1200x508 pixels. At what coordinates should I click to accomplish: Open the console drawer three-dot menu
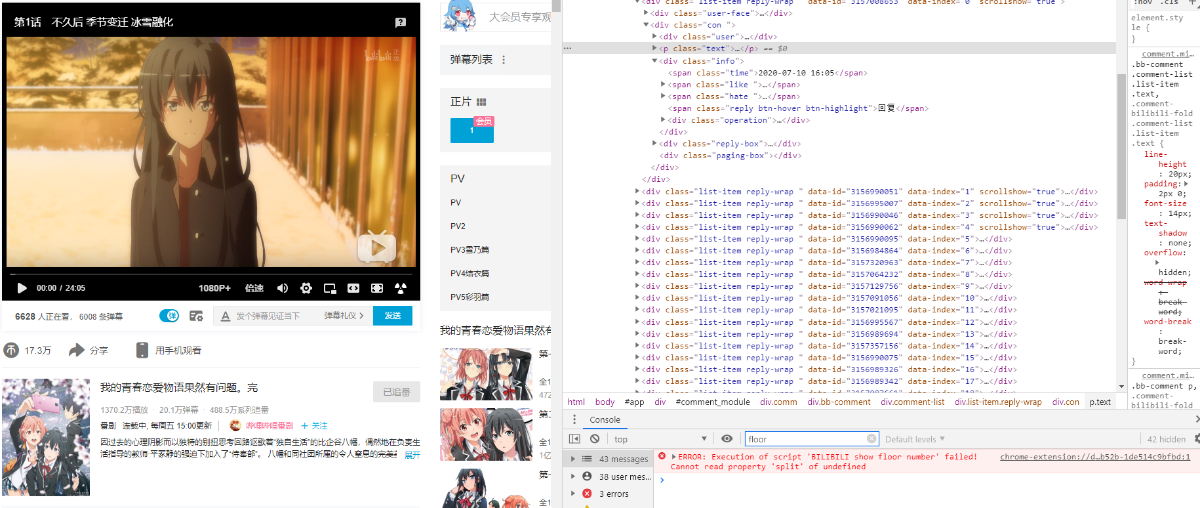574,420
